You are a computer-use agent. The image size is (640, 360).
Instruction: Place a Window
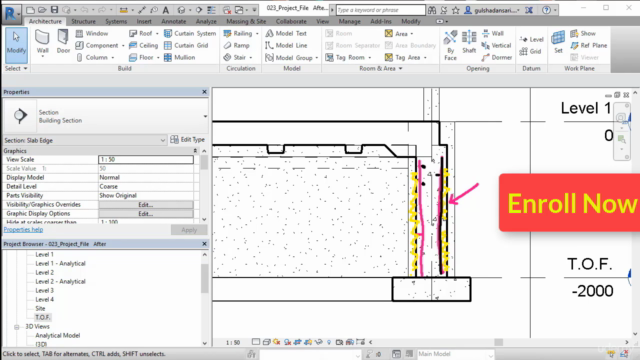pyautogui.click(x=92, y=33)
